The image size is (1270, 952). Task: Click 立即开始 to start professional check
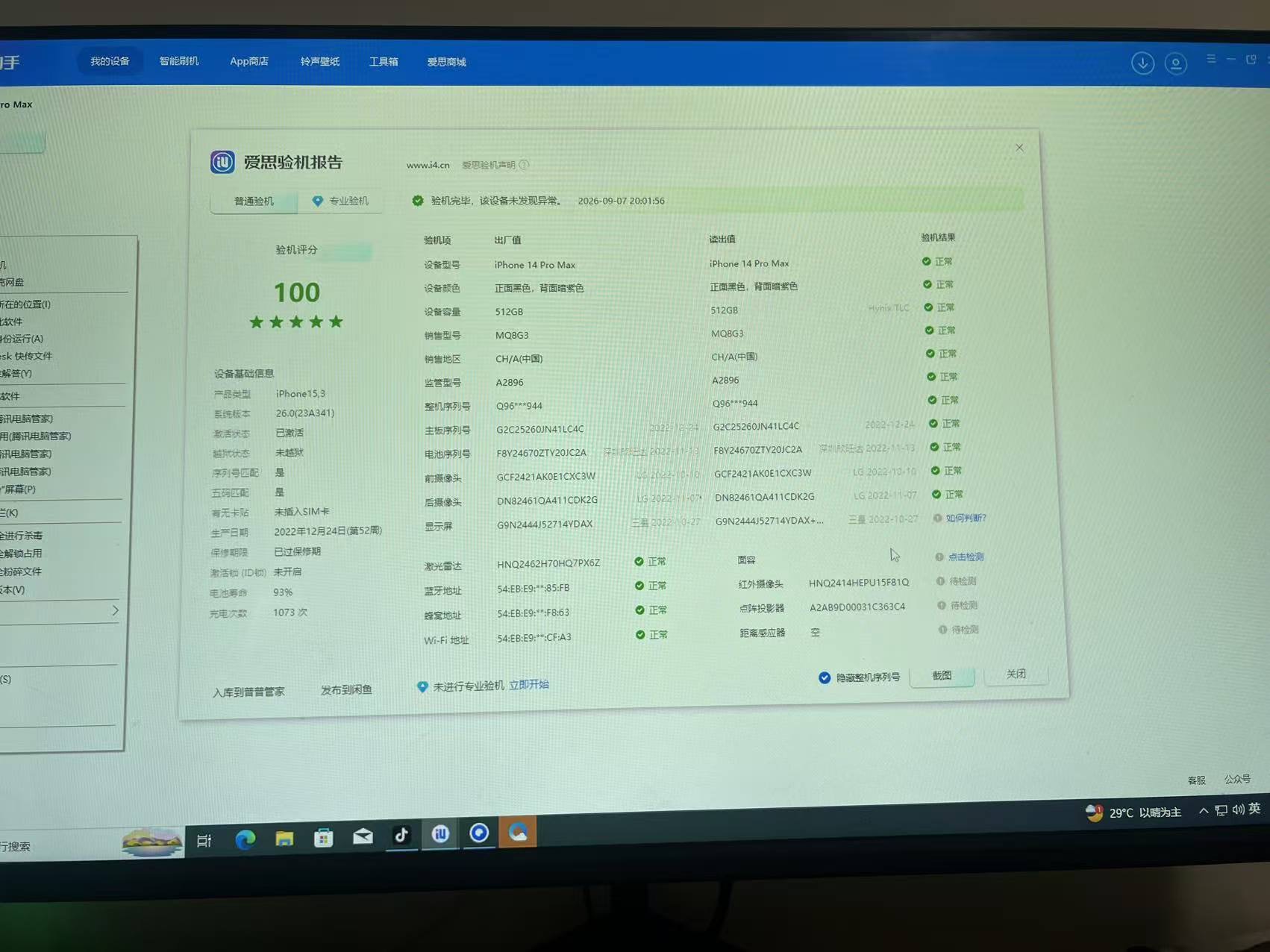[x=529, y=685]
